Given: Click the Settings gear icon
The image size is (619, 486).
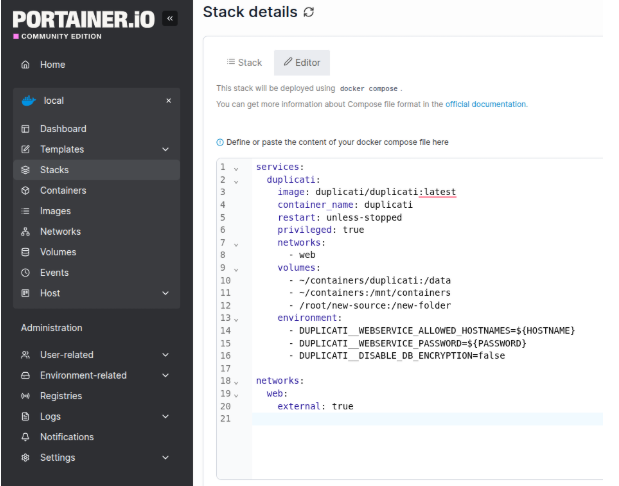Looking at the screenshot, I should (25, 457).
